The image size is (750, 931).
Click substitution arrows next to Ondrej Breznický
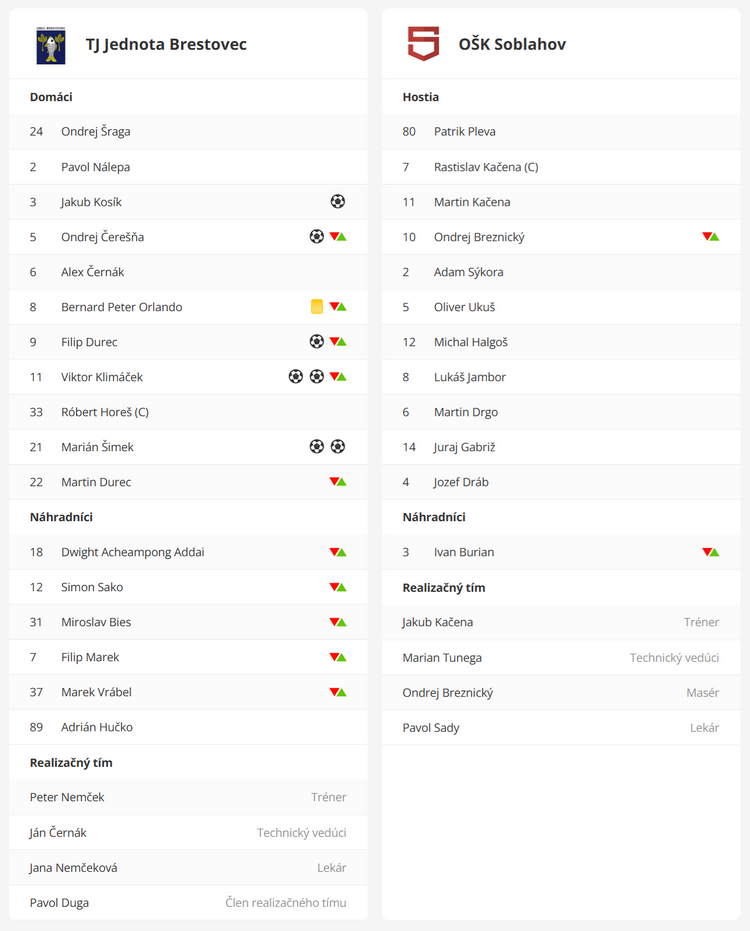711,236
